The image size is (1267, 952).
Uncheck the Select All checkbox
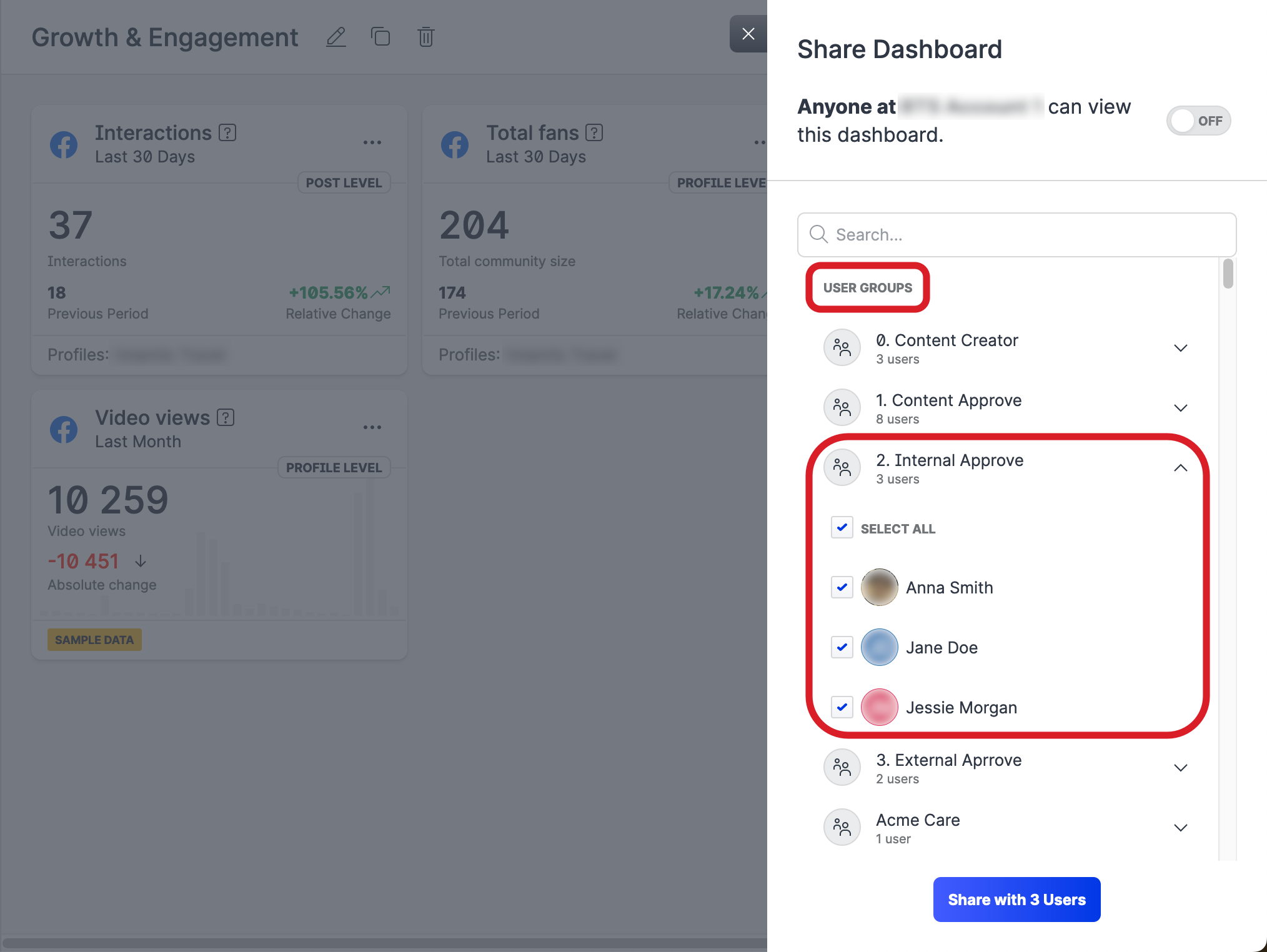(842, 528)
